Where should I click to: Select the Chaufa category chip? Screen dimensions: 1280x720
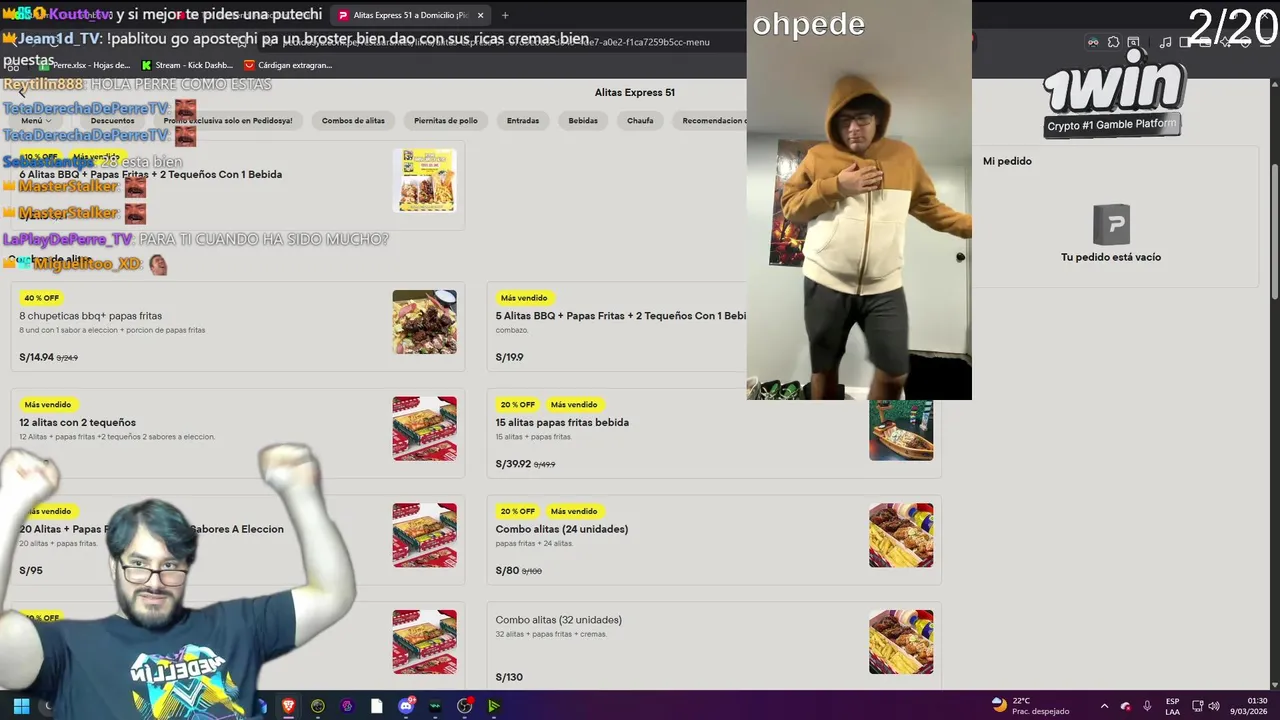pos(640,120)
